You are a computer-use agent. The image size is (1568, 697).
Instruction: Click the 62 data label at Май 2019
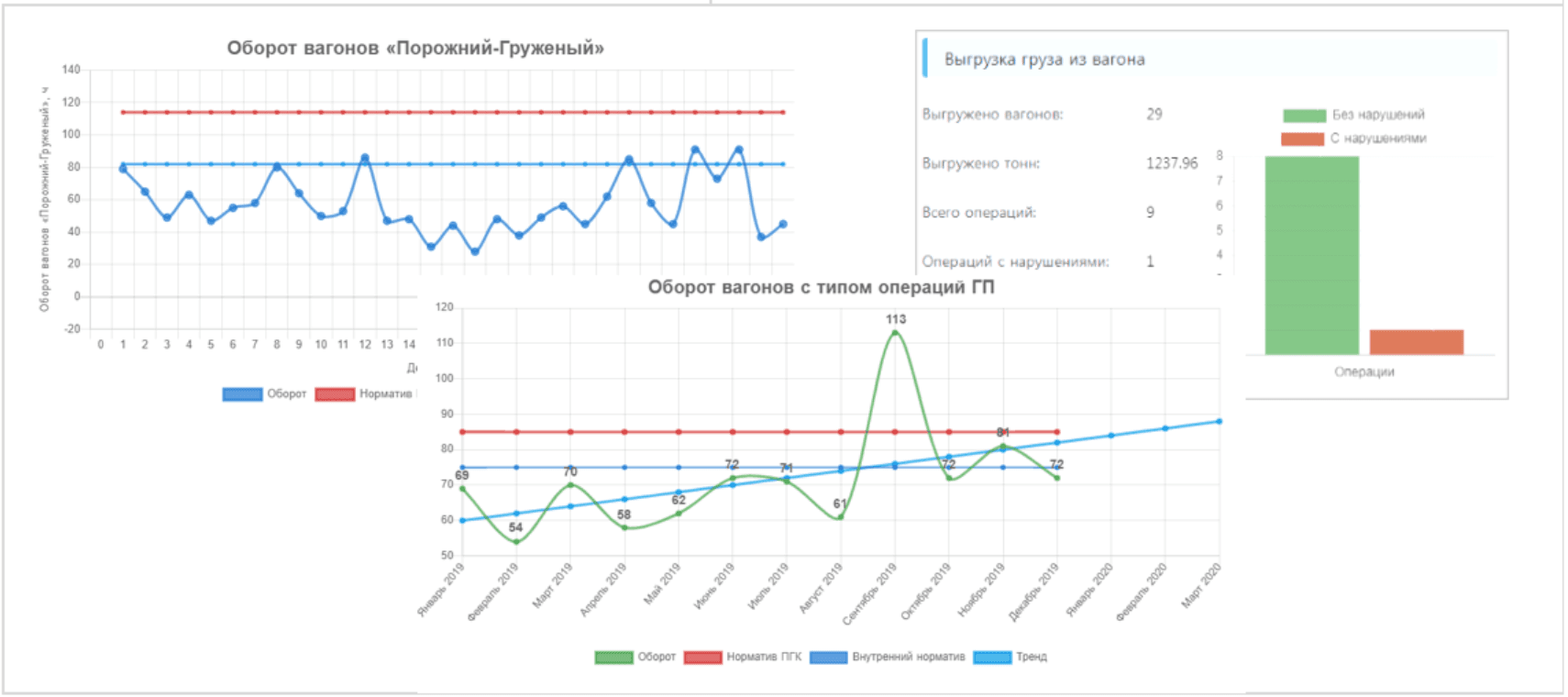point(679,500)
